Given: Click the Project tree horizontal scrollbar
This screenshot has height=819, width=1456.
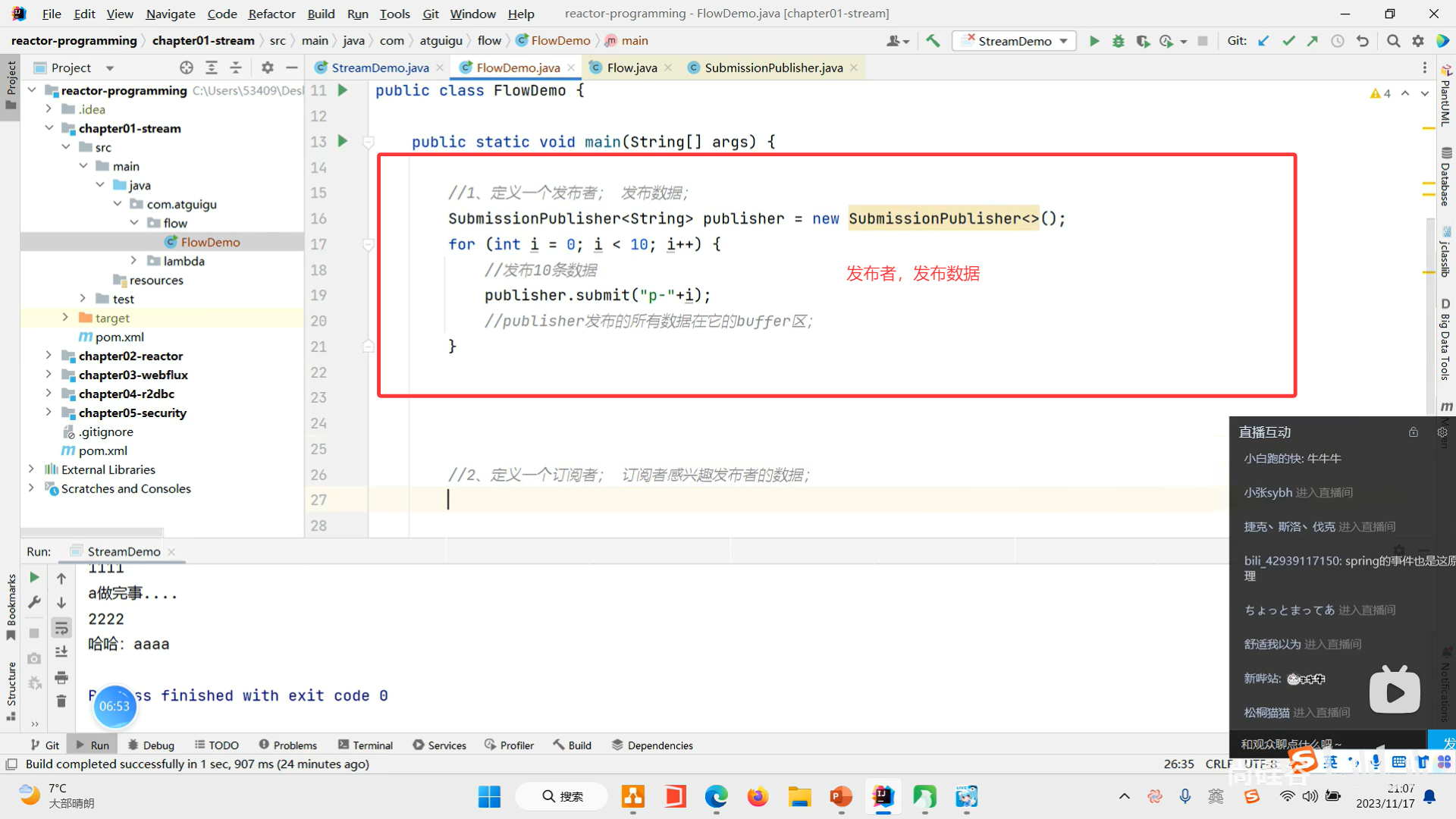Looking at the screenshot, I should point(91,532).
